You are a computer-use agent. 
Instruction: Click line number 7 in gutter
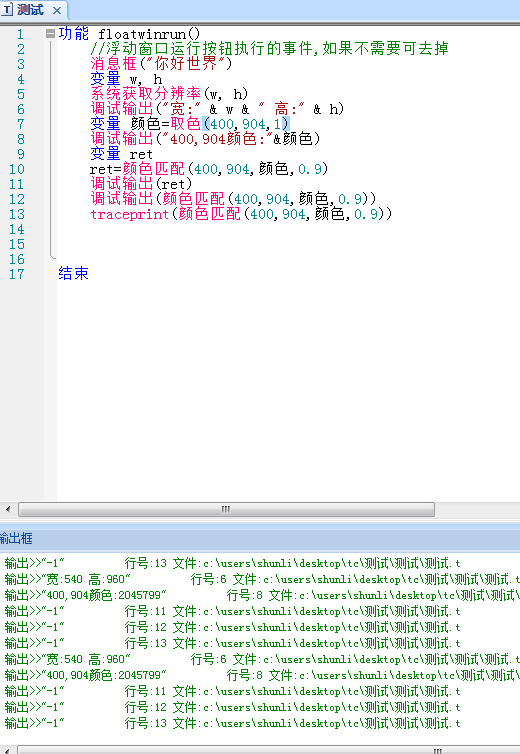(x=20, y=125)
